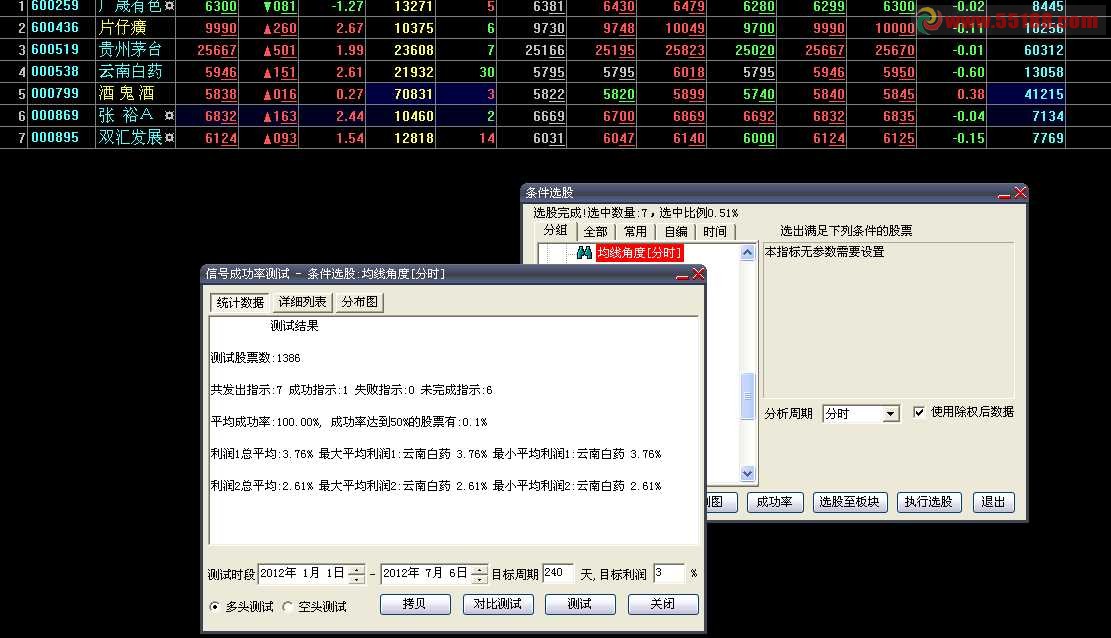1111x638 pixels.
Task: Click stock code 600436
Action: [x=55, y=28]
